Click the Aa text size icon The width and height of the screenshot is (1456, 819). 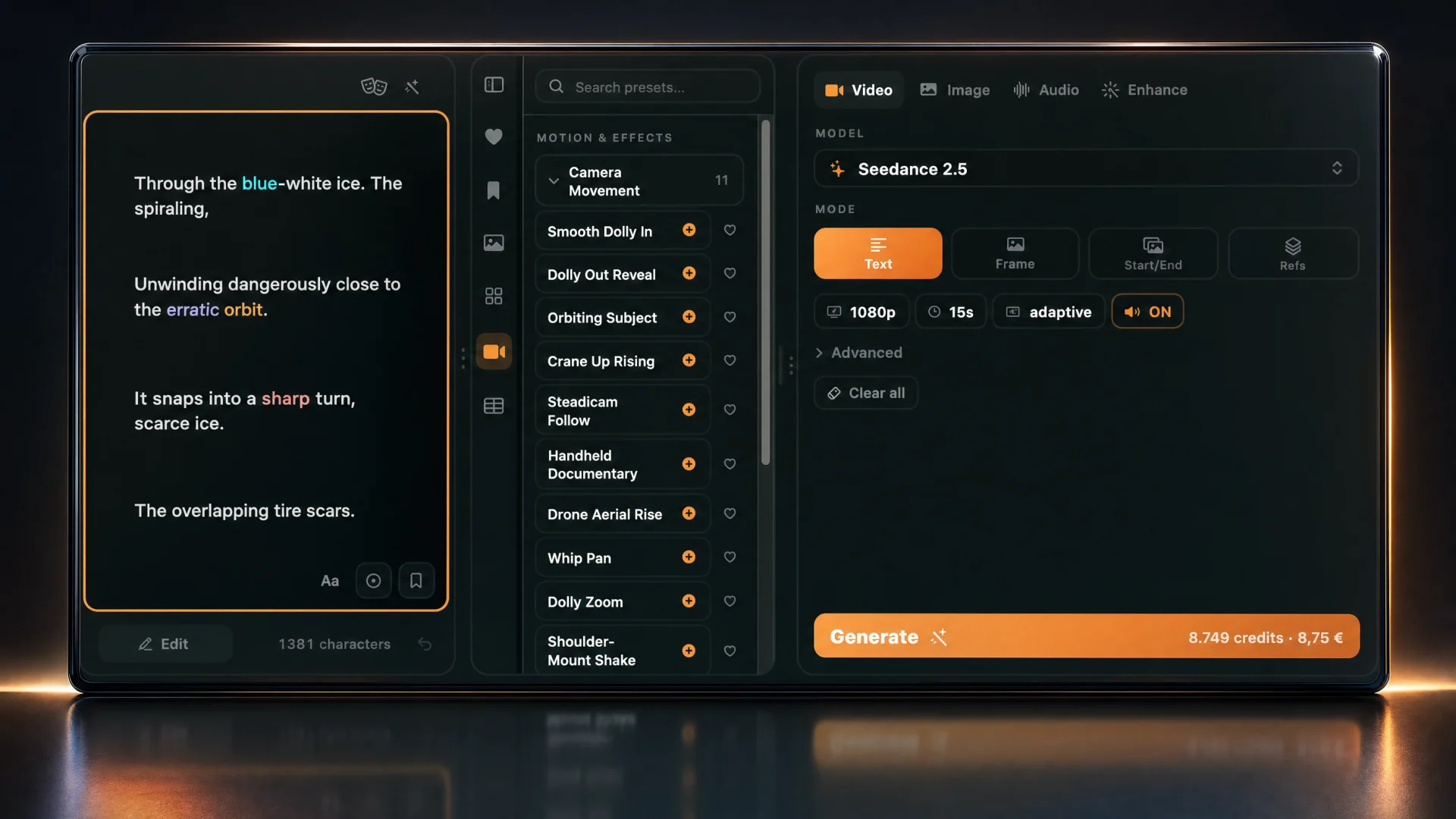click(330, 581)
